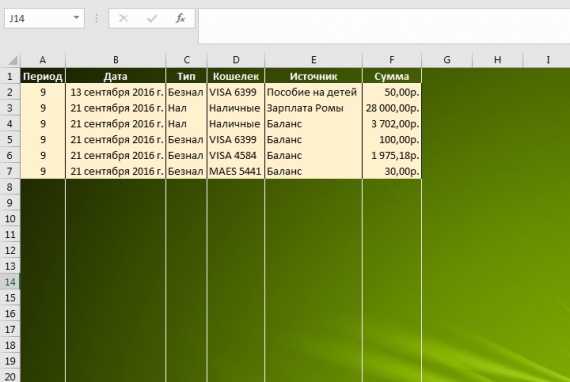570x382 pixels.
Task: Click the 'Источник' header cell
Action: (x=313, y=76)
